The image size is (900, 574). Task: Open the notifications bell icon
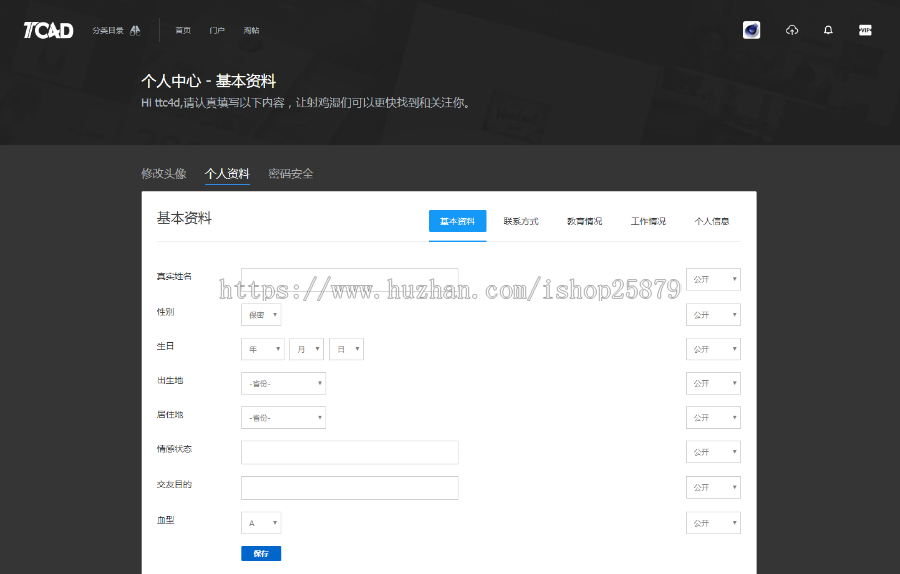[x=828, y=30]
